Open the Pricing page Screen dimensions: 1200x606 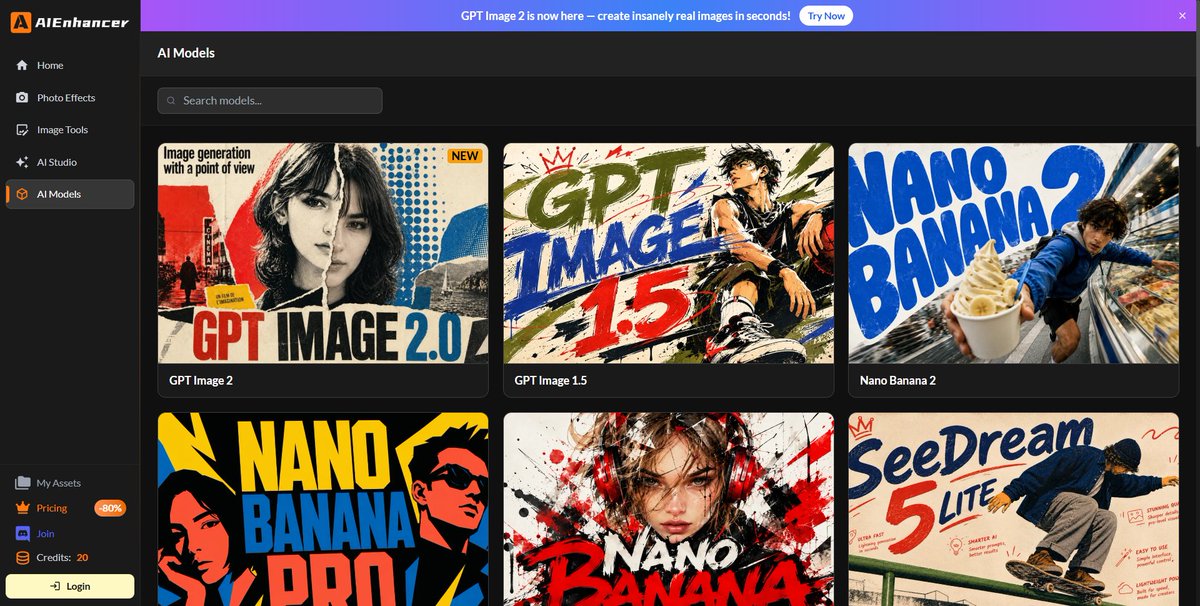(x=52, y=508)
